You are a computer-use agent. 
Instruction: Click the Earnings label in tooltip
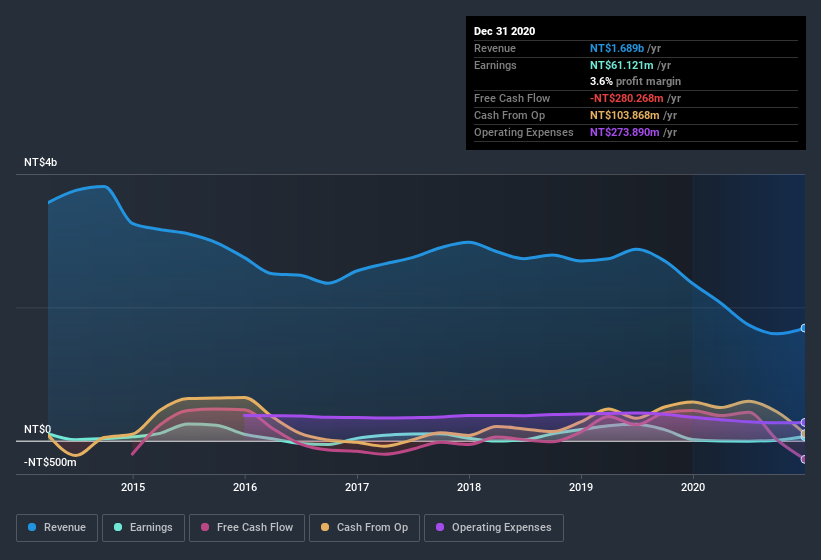495,65
